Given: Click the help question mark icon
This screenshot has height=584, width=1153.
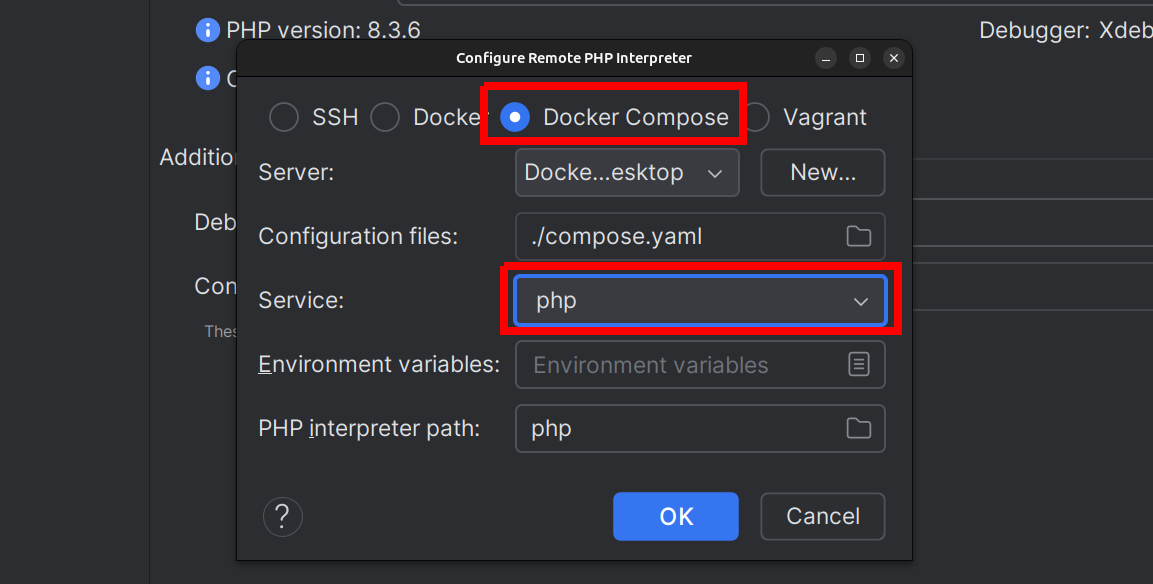Looking at the screenshot, I should pos(282,516).
